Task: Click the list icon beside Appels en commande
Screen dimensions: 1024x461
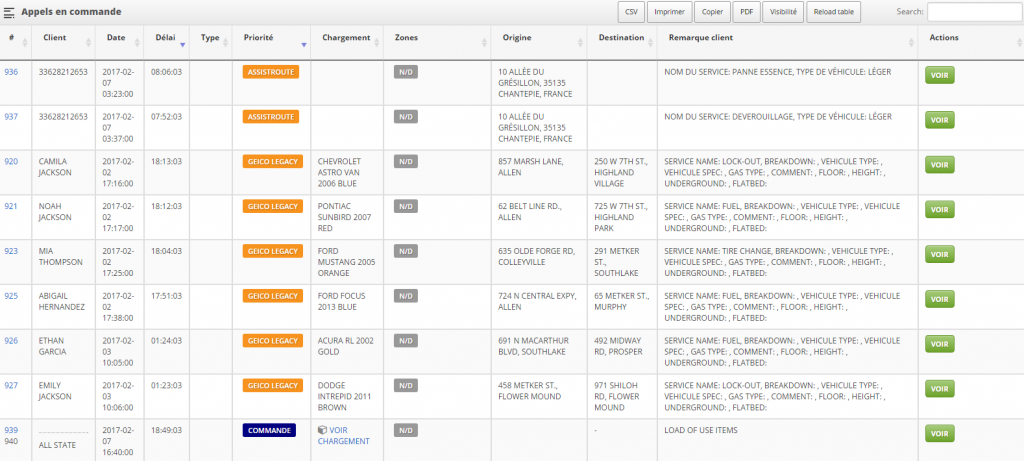Action: pos(9,12)
